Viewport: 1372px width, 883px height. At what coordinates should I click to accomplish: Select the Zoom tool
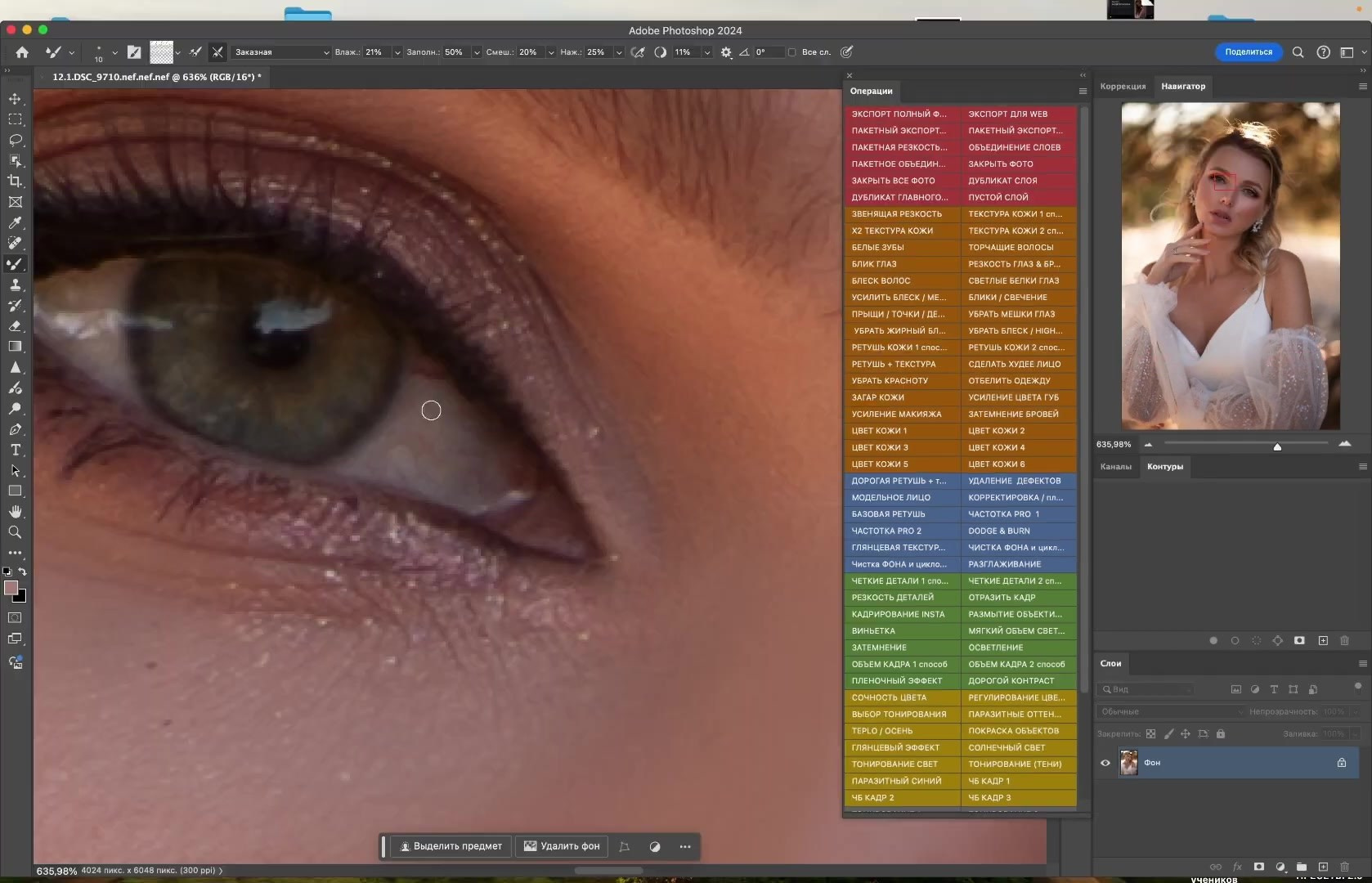15,532
